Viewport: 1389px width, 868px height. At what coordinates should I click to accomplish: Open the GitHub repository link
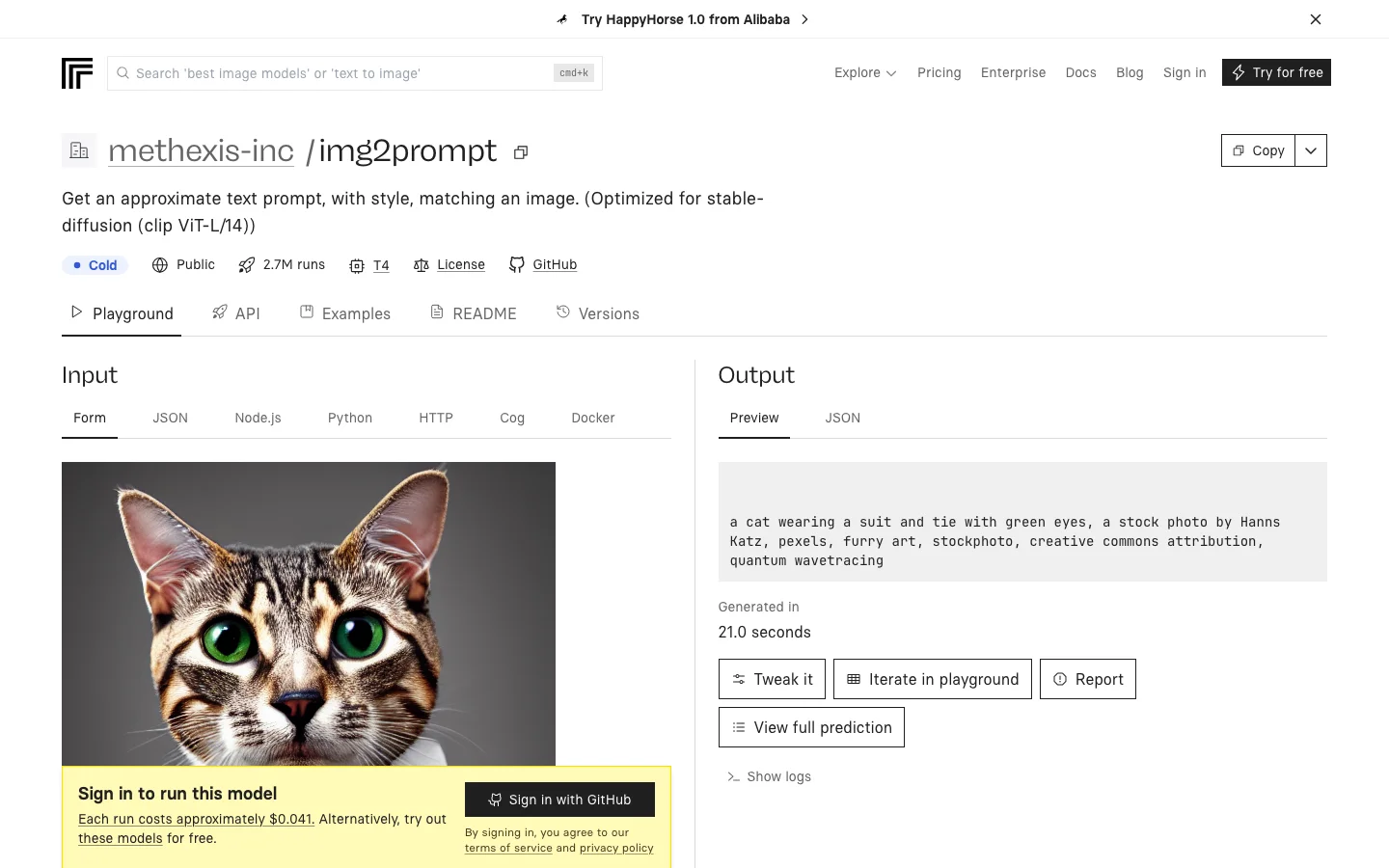point(555,265)
